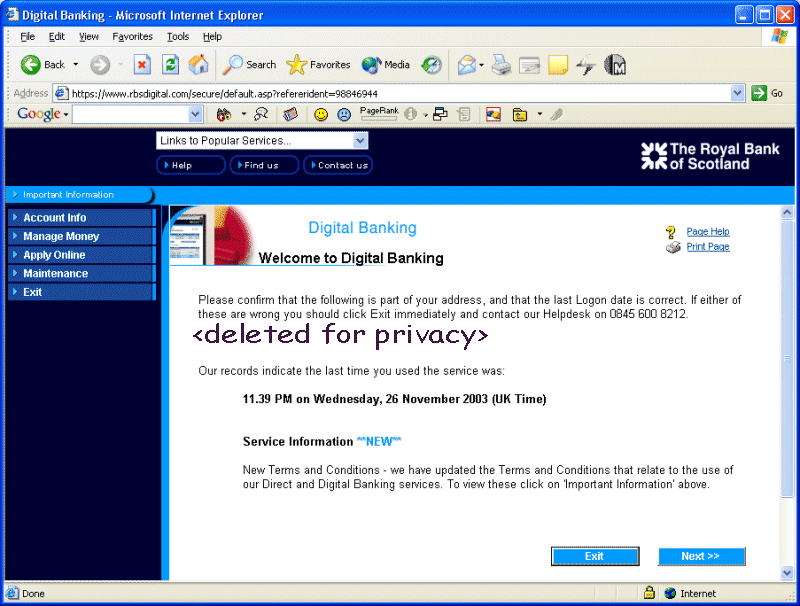800x606 pixels.
Task: Refresh the page using the green arrows icon
Action: (170, 65)
